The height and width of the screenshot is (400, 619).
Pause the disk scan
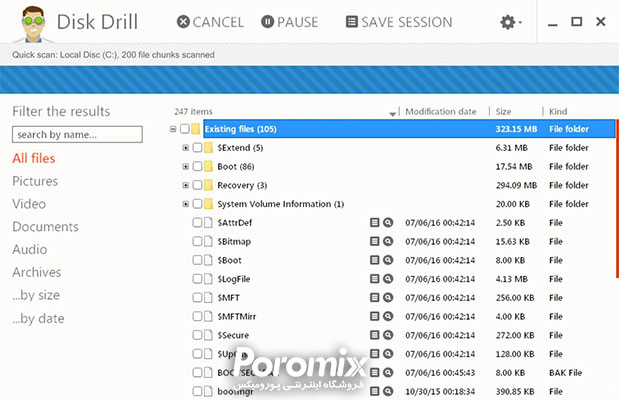coord(289,22)
